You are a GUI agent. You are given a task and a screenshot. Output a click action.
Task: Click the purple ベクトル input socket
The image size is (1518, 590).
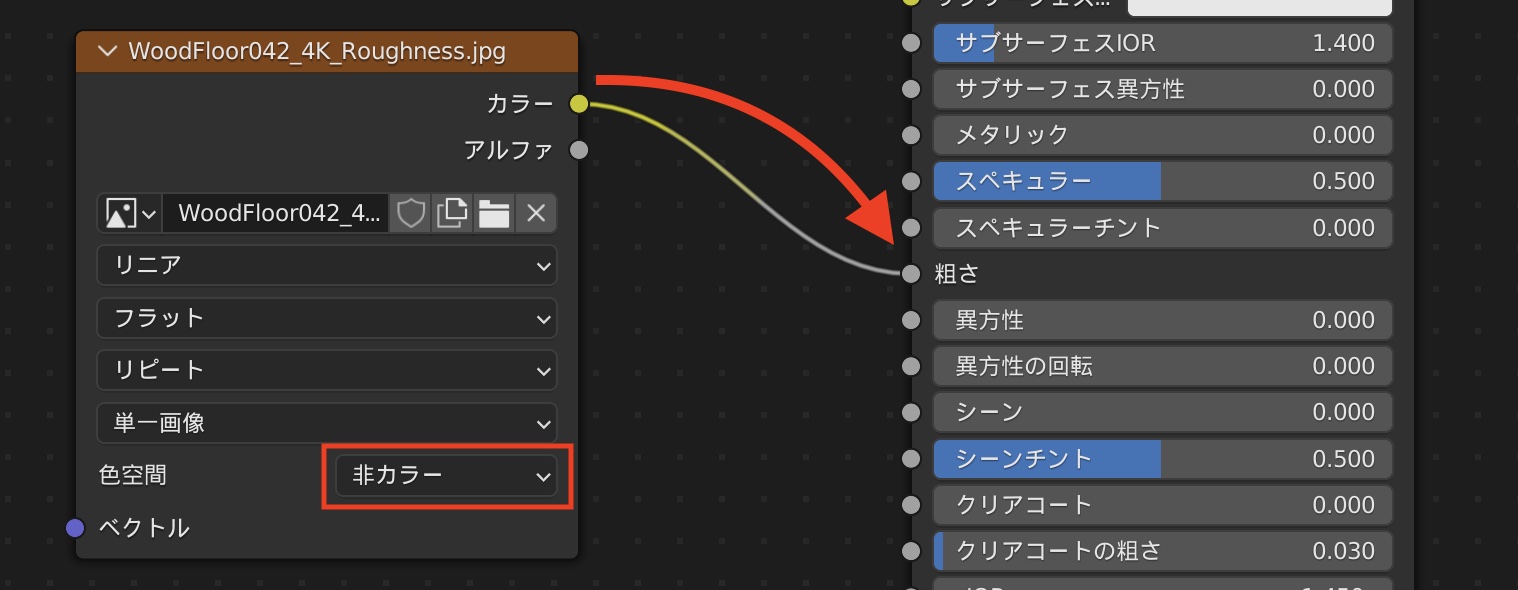pos(76,528)
